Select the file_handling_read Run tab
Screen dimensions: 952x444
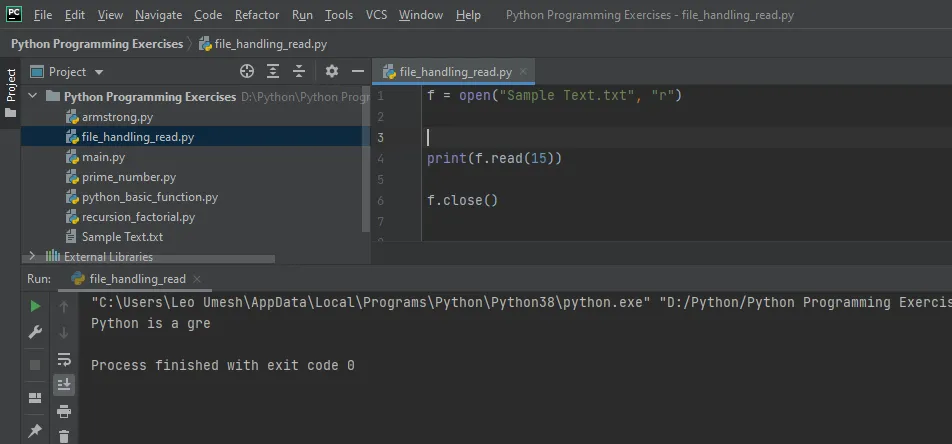(x=137, y=279)
